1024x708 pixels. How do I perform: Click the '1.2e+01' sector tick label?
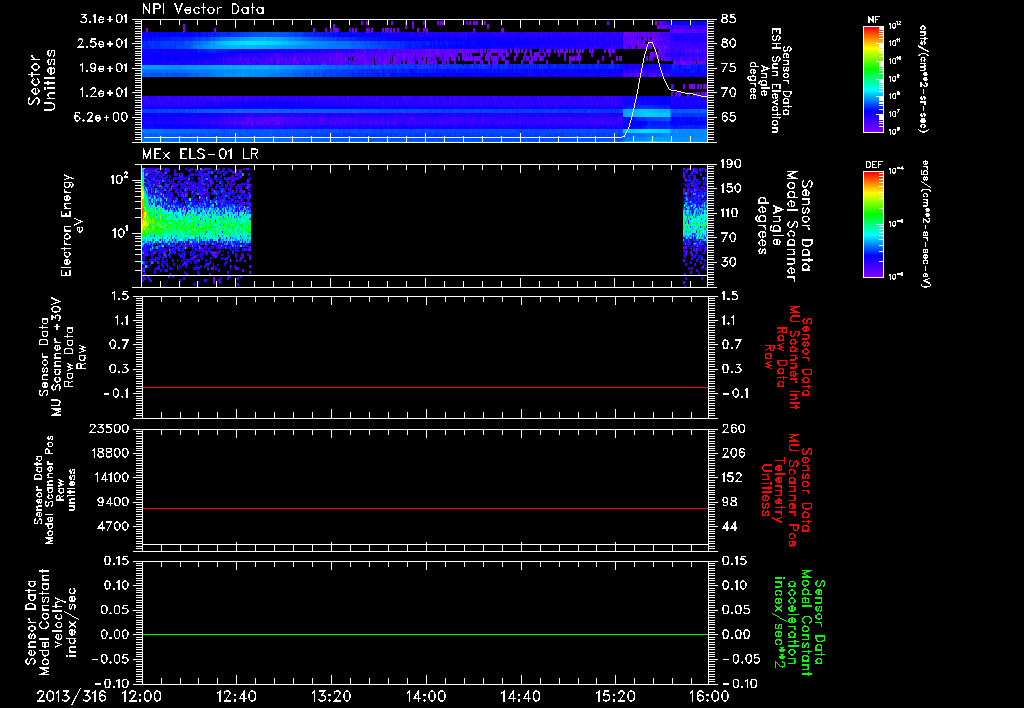104,93
